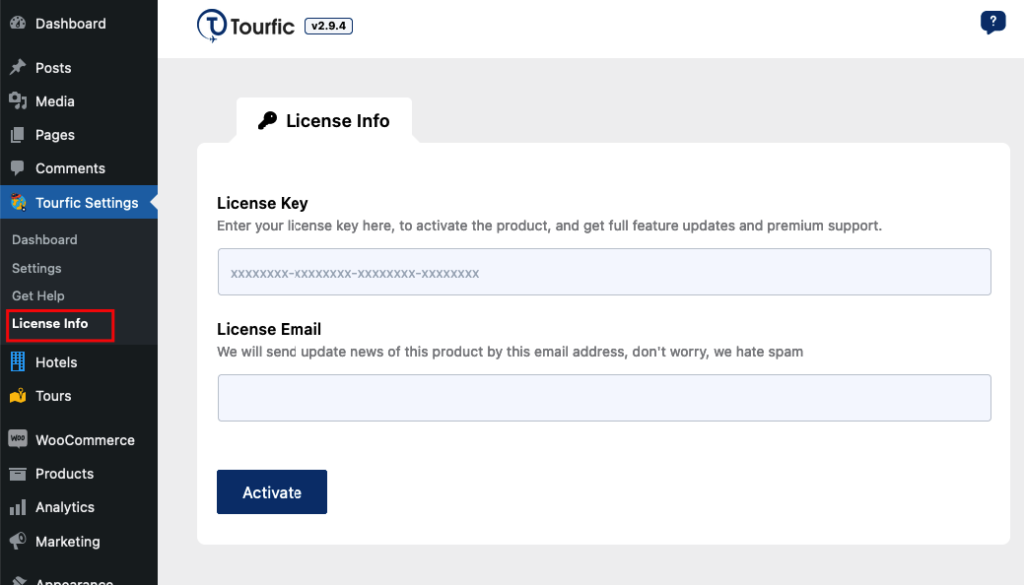Click the License Key heading text

263,203
